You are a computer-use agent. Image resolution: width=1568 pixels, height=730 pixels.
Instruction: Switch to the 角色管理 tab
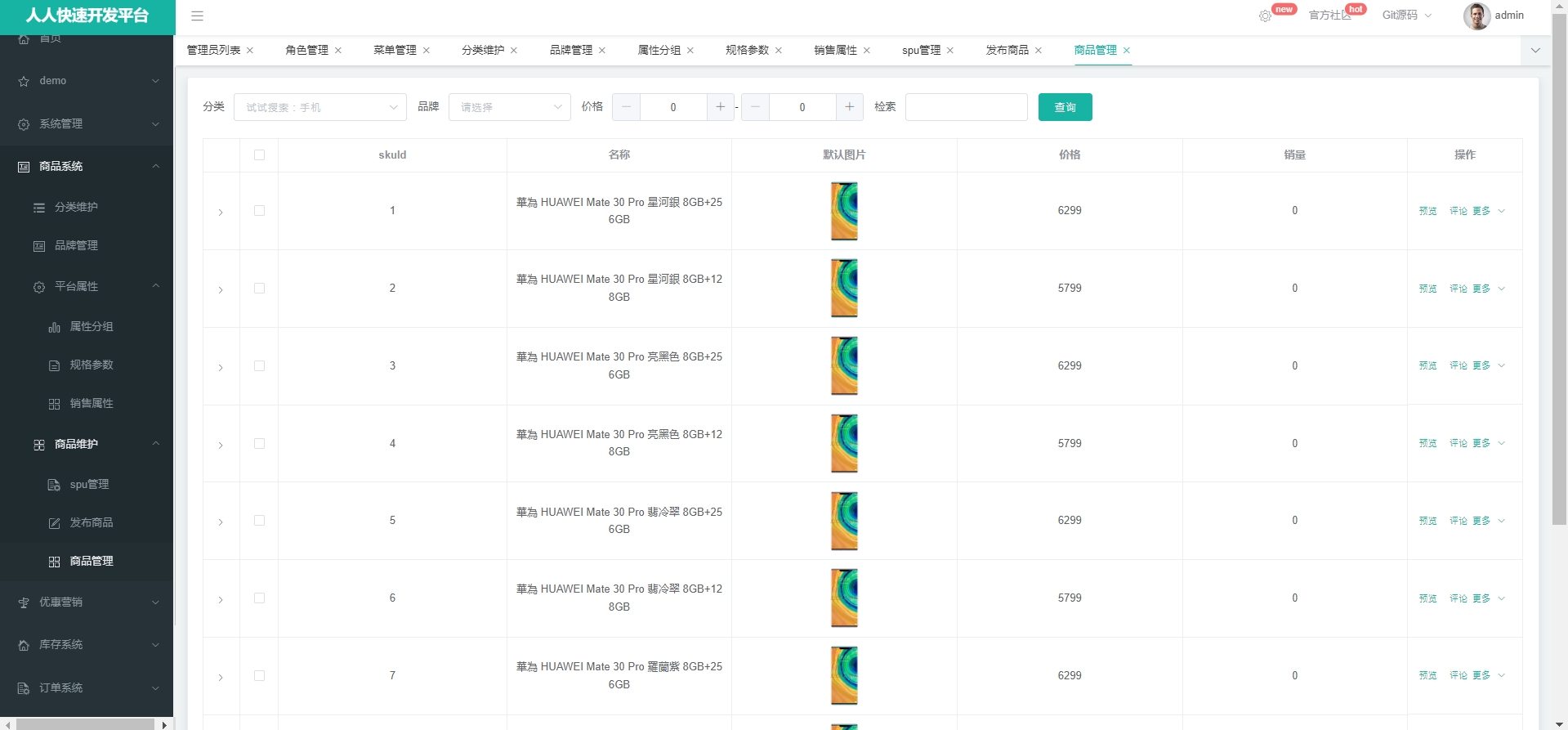(307, 51)
